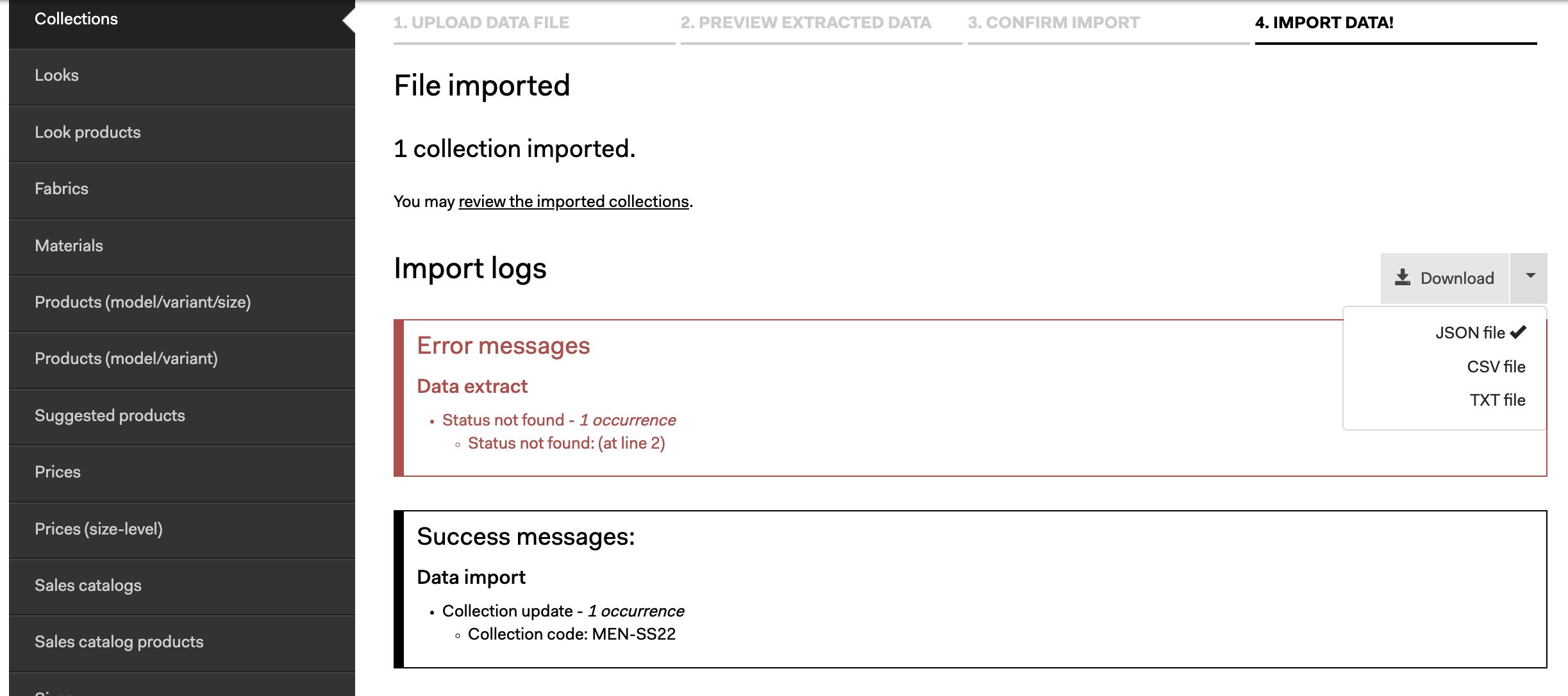
Task: Choose CSV file from the dropdown
Action: tap(1496, 367)
